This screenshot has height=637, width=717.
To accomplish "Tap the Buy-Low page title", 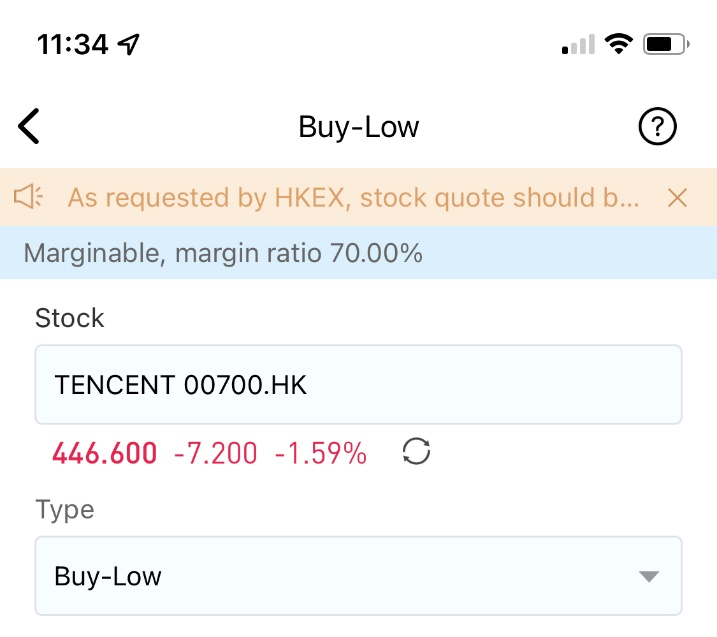I will 358,127.
